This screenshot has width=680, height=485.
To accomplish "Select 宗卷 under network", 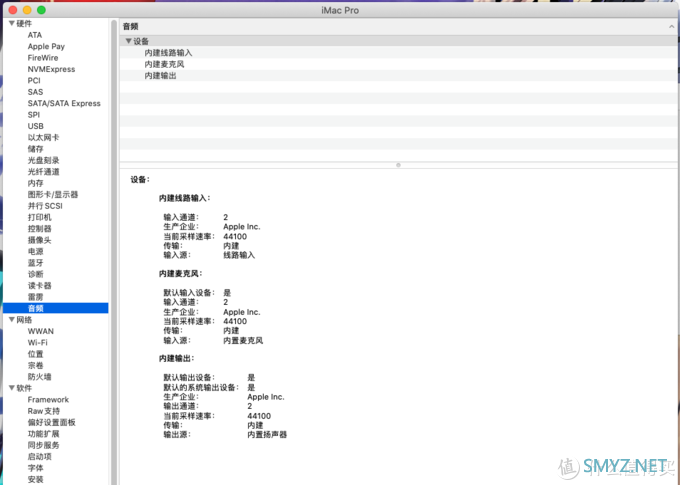I will click(36, 365).
